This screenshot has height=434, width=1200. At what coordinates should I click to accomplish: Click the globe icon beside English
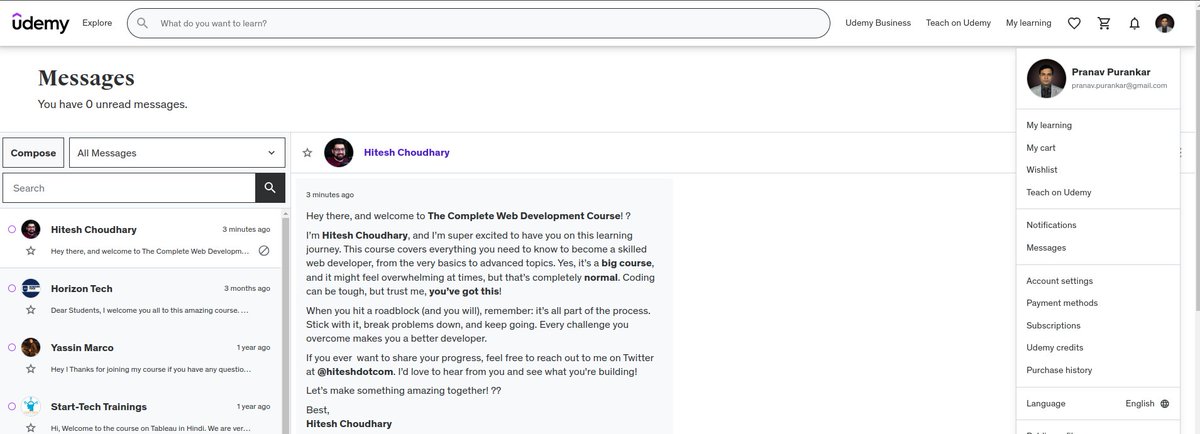1165,404
